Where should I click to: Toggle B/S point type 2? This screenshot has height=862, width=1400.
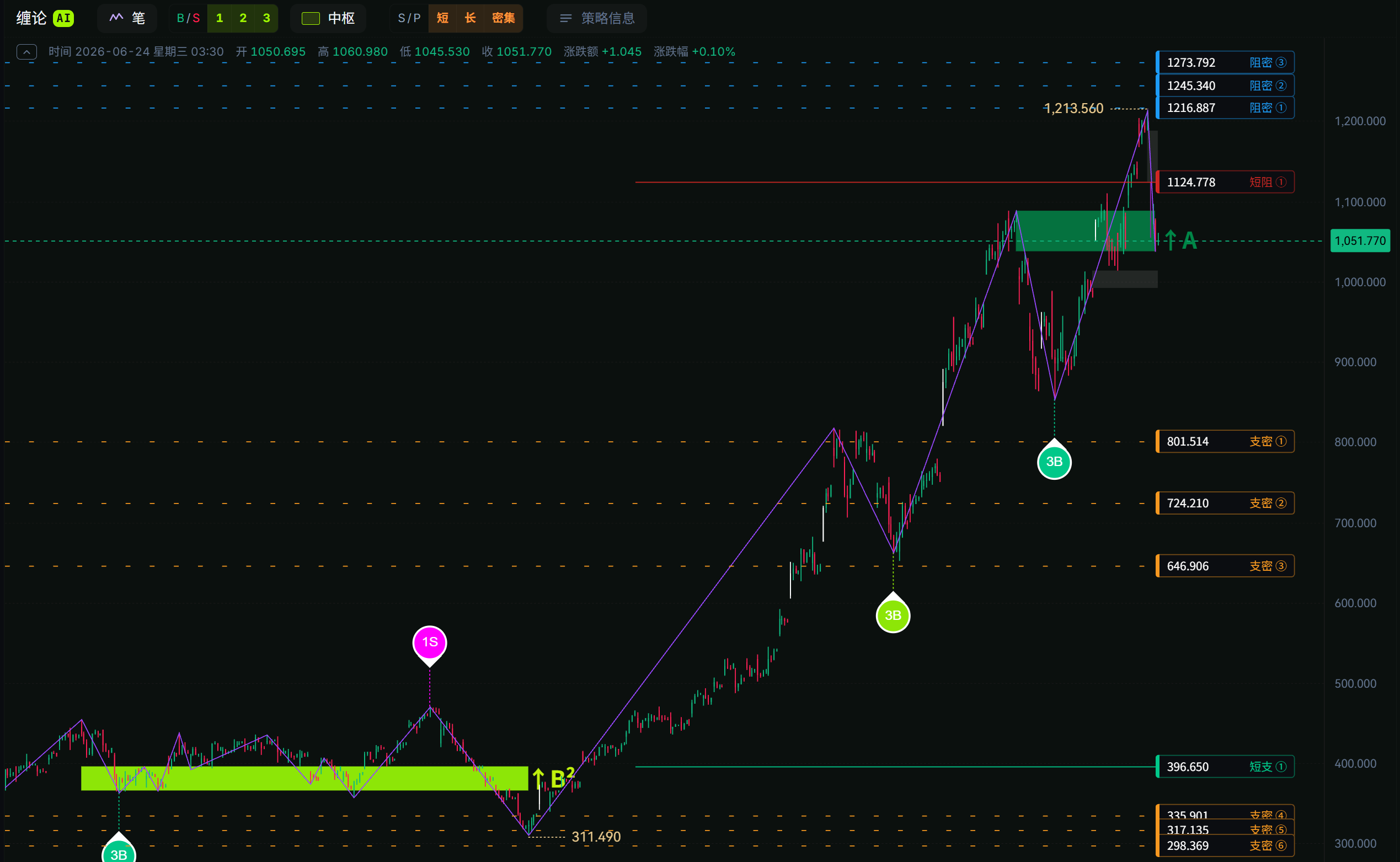coord(243,18)
